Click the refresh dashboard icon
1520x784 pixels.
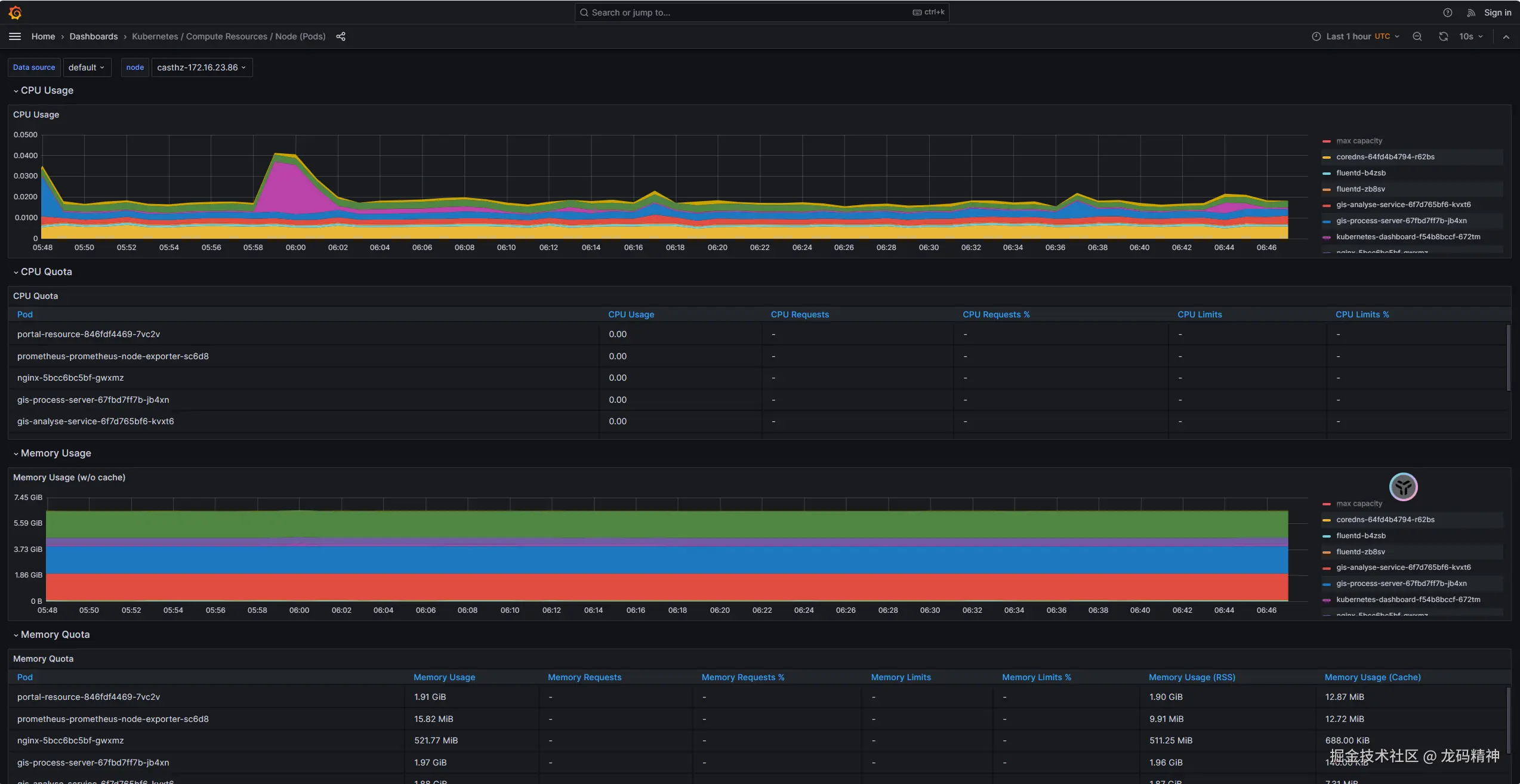[x=1443, y=36]
